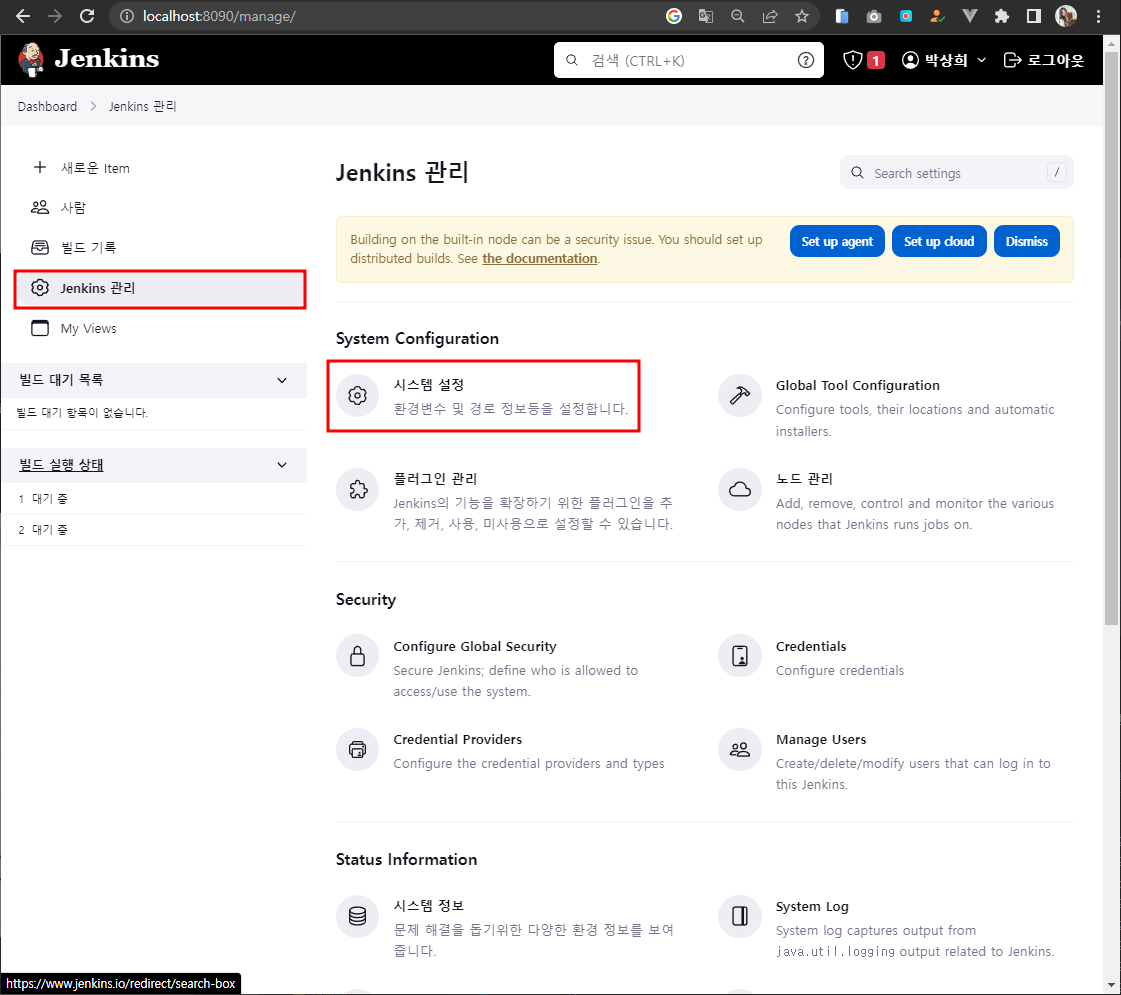
Task: Click the browser reload icon
Action: tap(87, 16)
